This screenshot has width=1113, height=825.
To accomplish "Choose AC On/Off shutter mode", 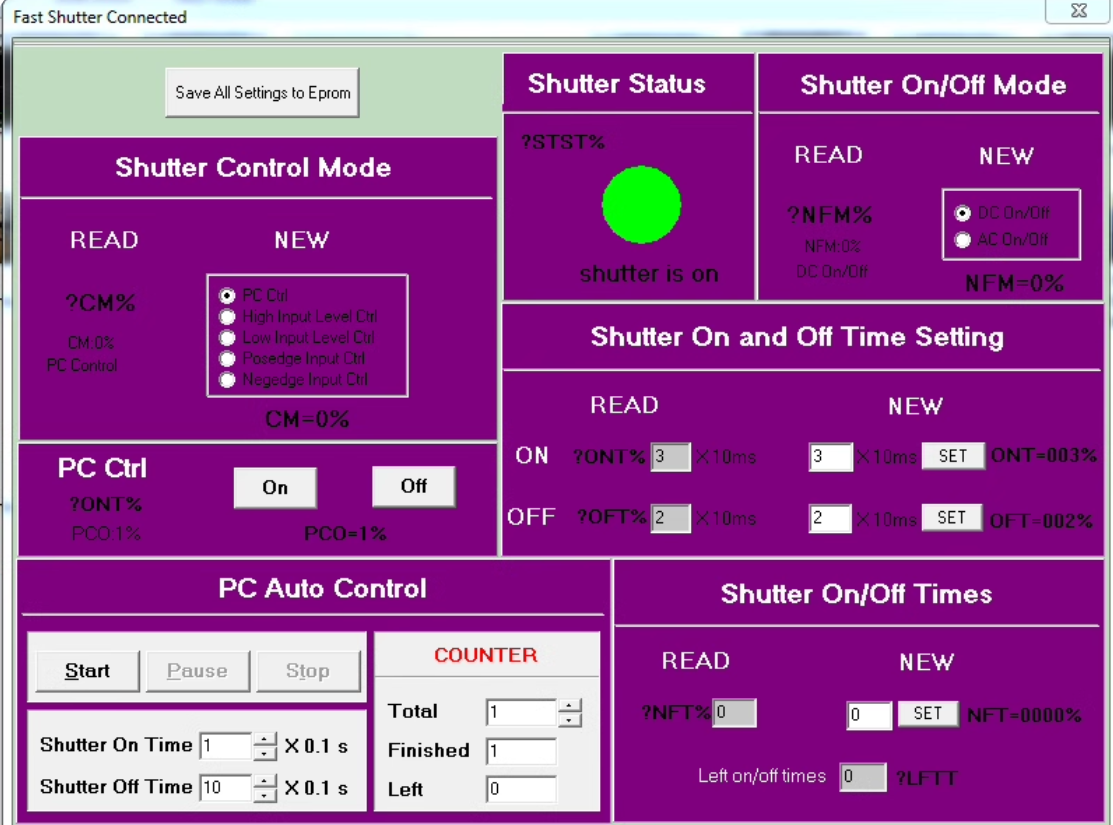I will click(963, 240).
